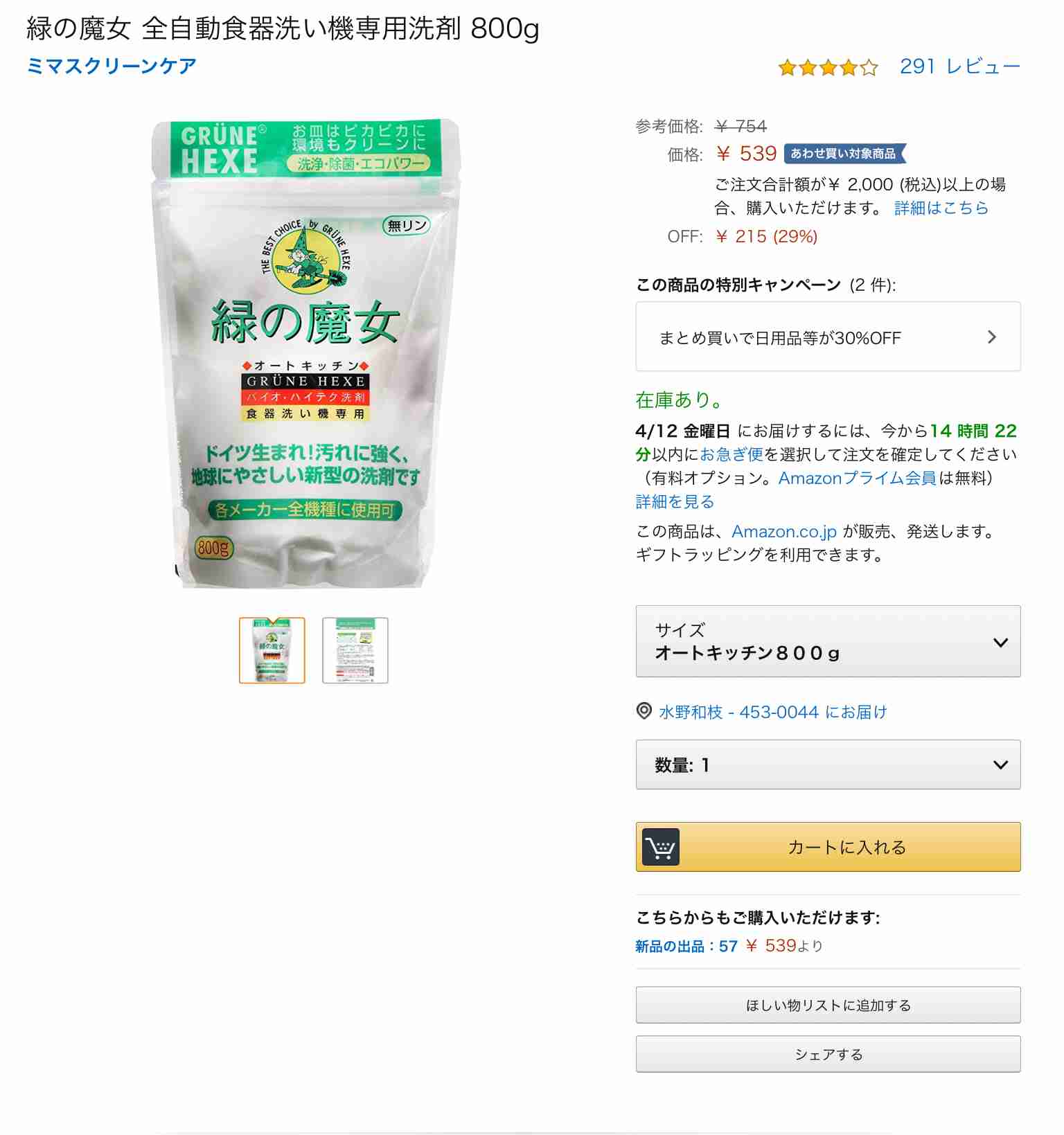Select the second thumbnail showing package back

tap(355, 650)
